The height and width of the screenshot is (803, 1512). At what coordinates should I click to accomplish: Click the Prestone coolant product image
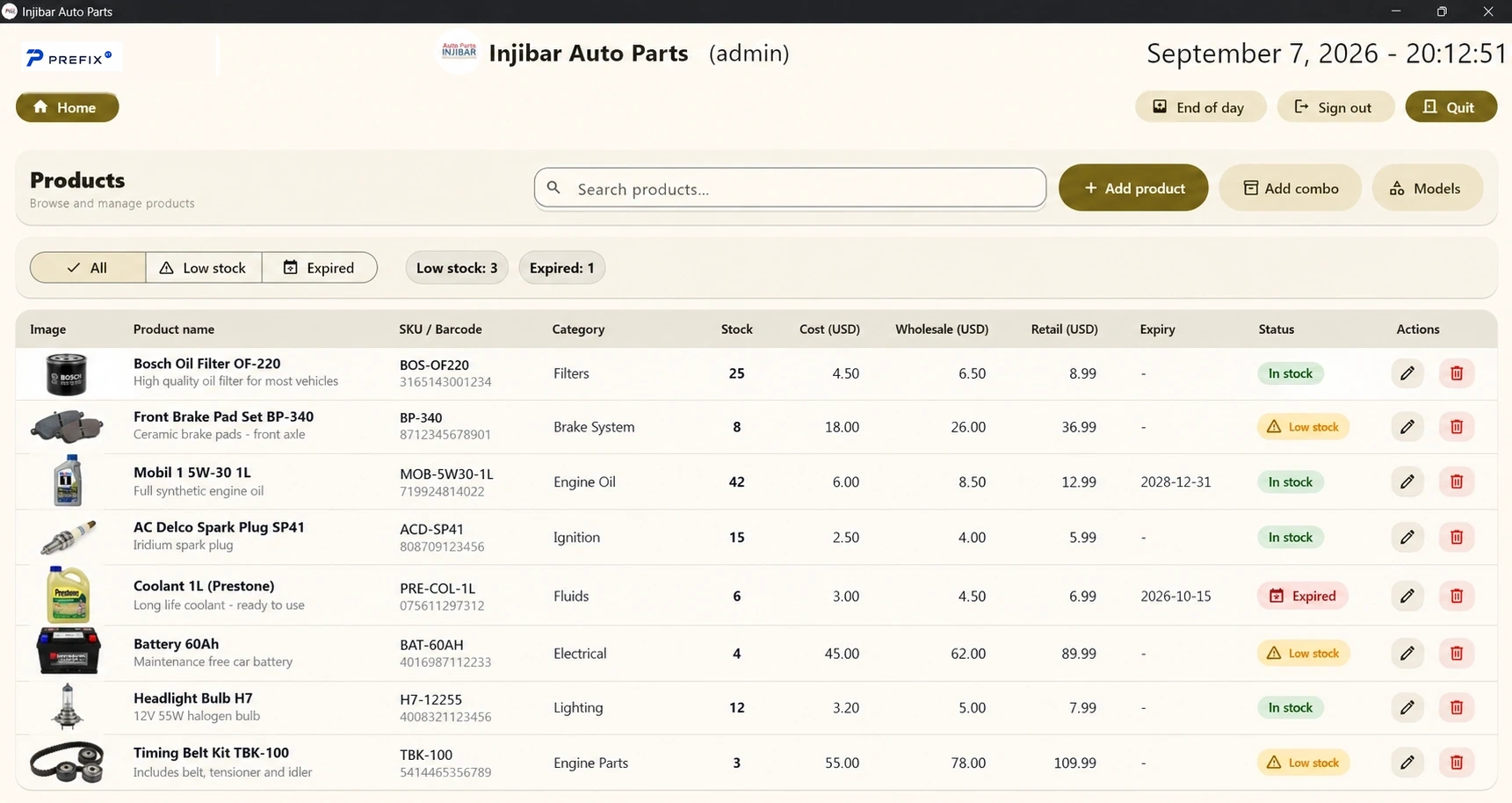[x=68, y=595]
